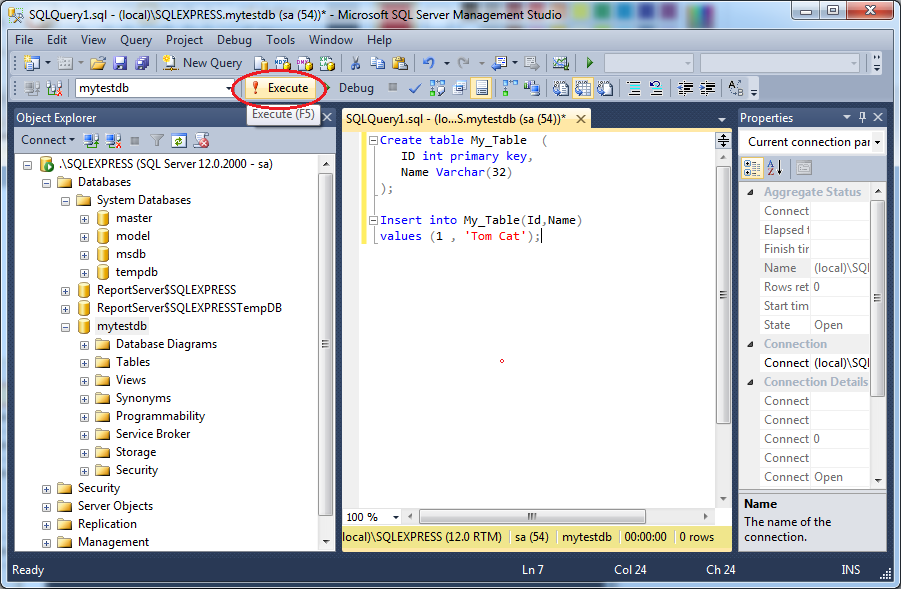Open the Project menu
The width and height of the screenshot is (901, 589).
pyautogui.click(x=184, y=40)
